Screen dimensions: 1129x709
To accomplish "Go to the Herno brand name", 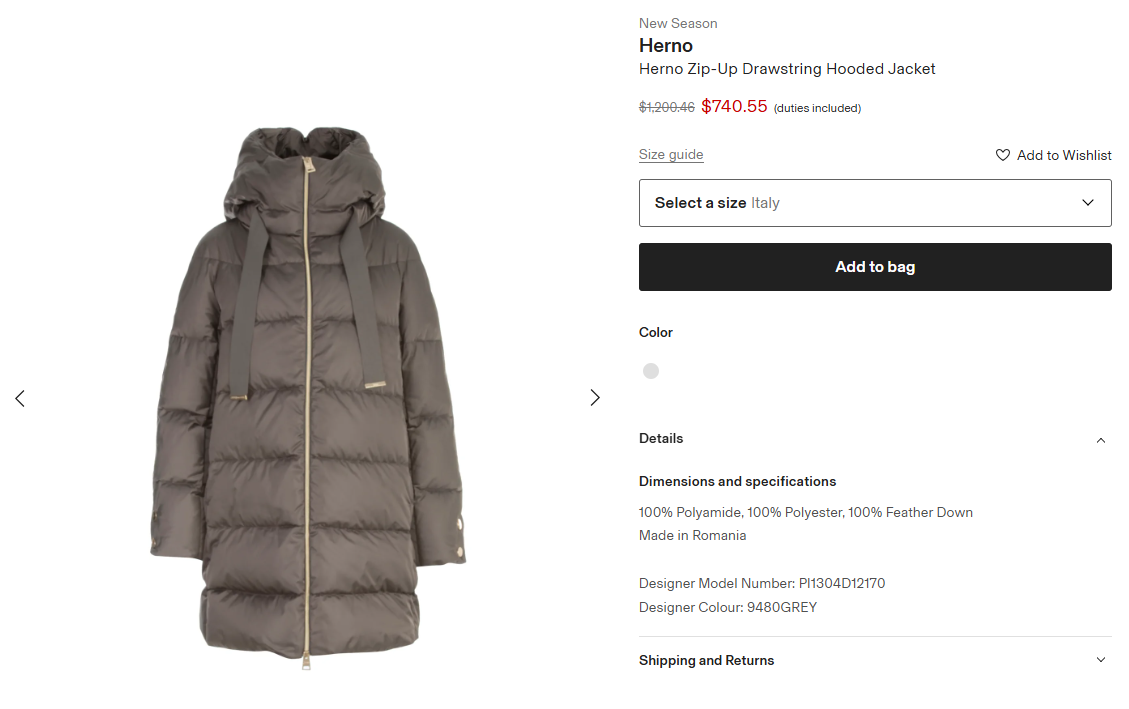I will pos(666,46).
